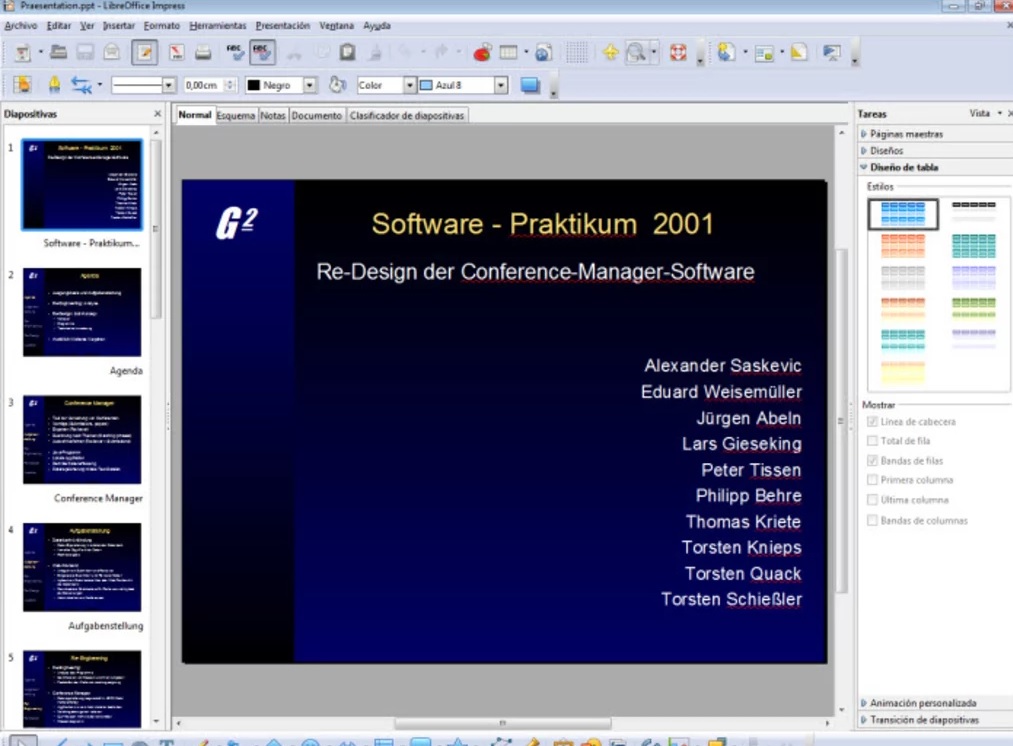The height and width of the screenshot is (746, 1013).
Task: Click the Slide Layout icon
Action: (x=764, y=53)
